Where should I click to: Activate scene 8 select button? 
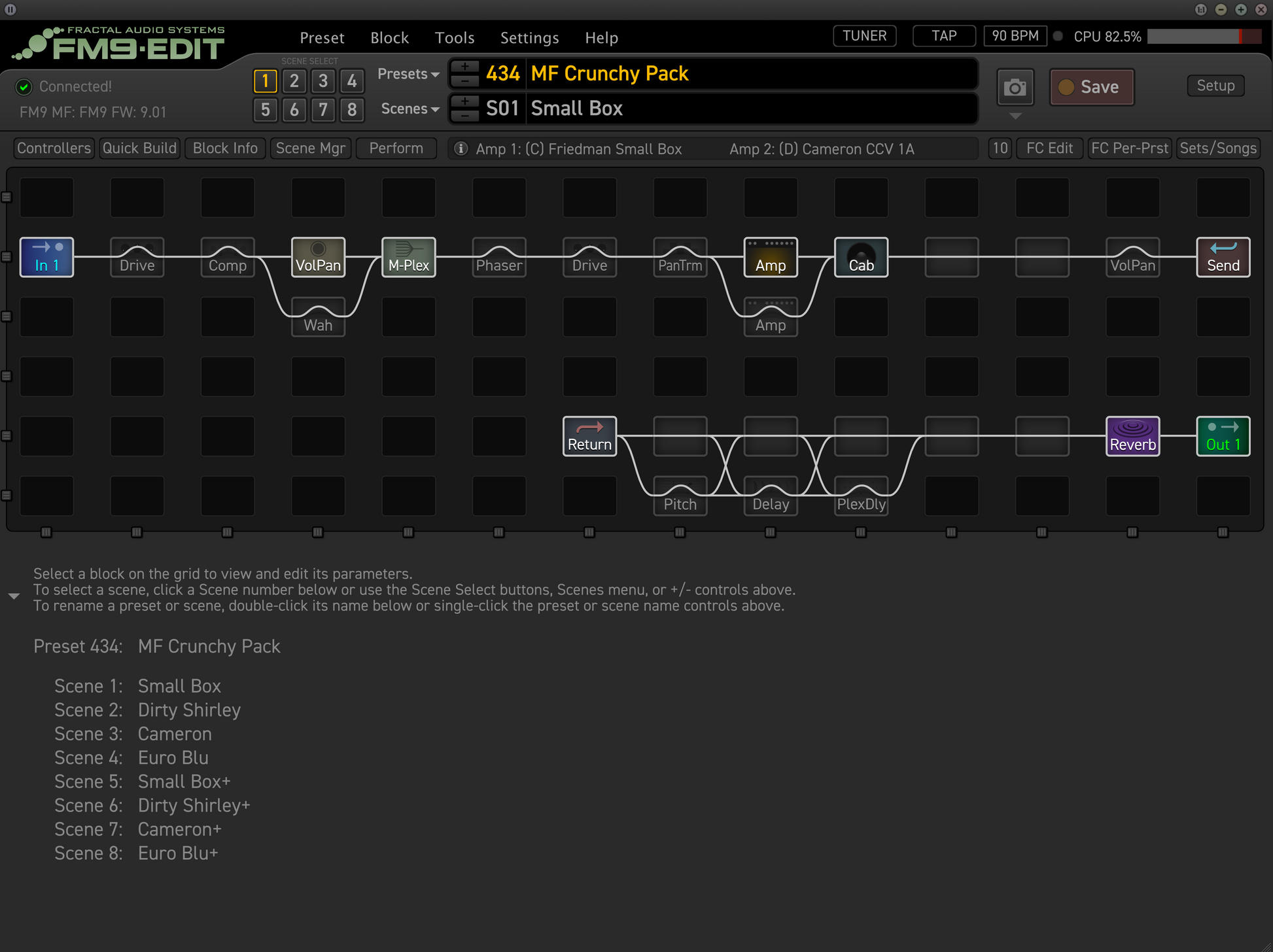(x=352, y=110)
